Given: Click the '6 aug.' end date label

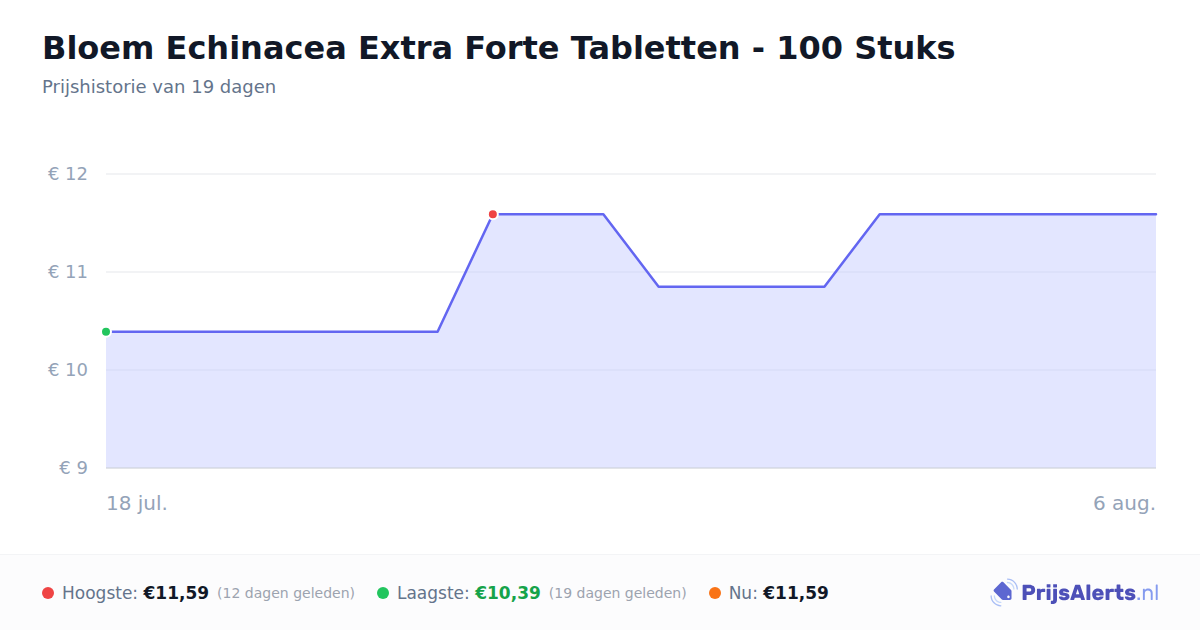Looking at the screenshot, I should 1125,503.
